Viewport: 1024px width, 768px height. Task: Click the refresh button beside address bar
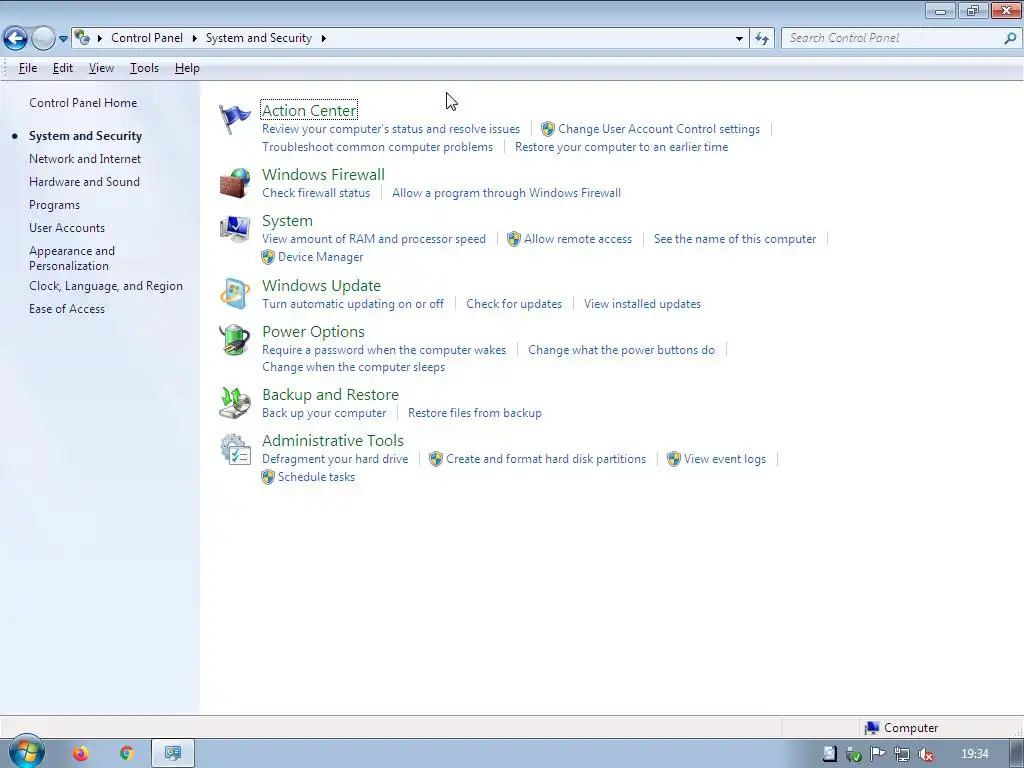pos(762,39)
